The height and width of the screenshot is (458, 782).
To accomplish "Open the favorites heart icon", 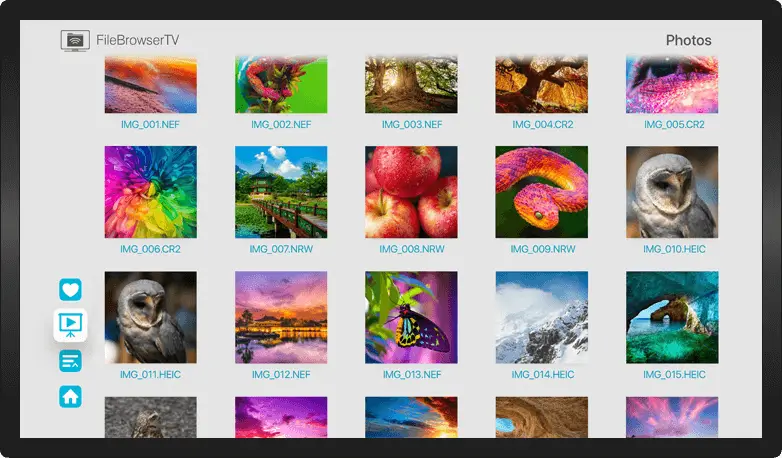I will 70,289.
